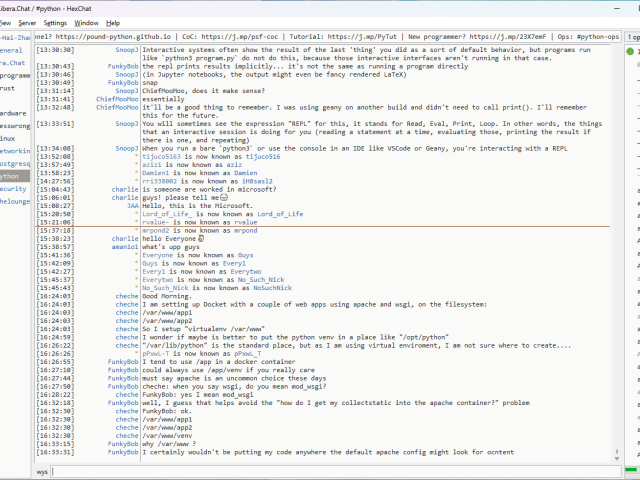Image resolution: width=640 pixels, height=480 pixels.
Task: Click the amanici nickname in chat
Action: 124,247
